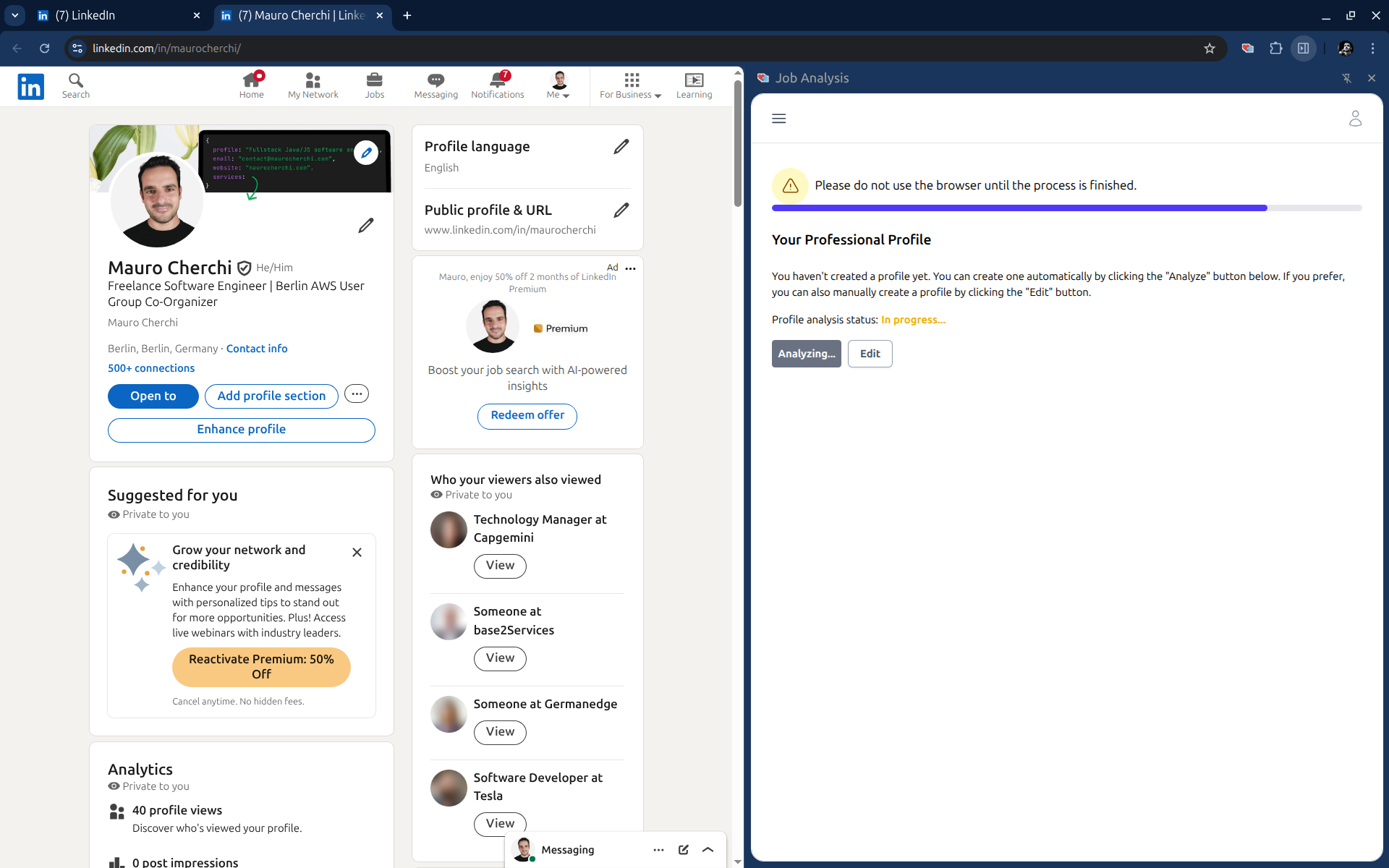This screenshot has width=1389, height=868.
Task: Bookmark this page with star
Action: (x=1210, y=48)
